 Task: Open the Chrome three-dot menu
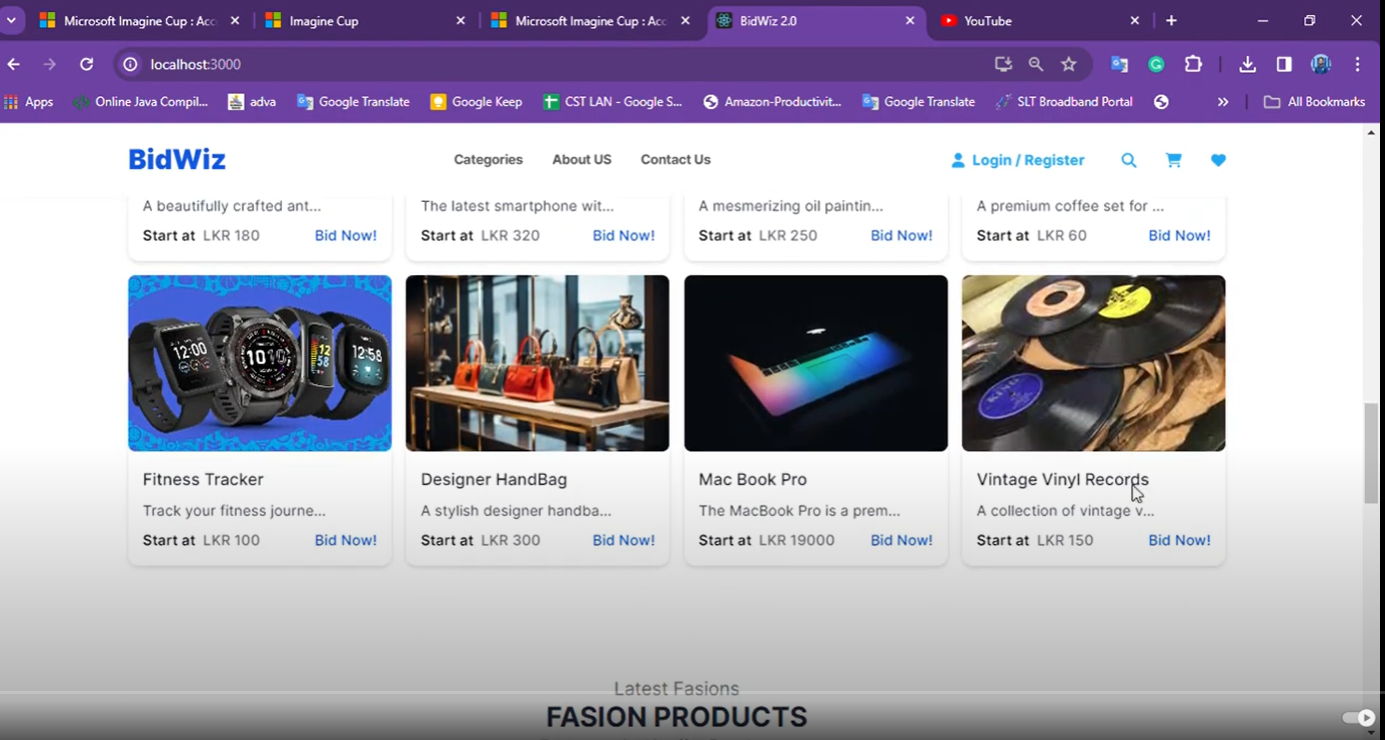[x=1357, y=64]
